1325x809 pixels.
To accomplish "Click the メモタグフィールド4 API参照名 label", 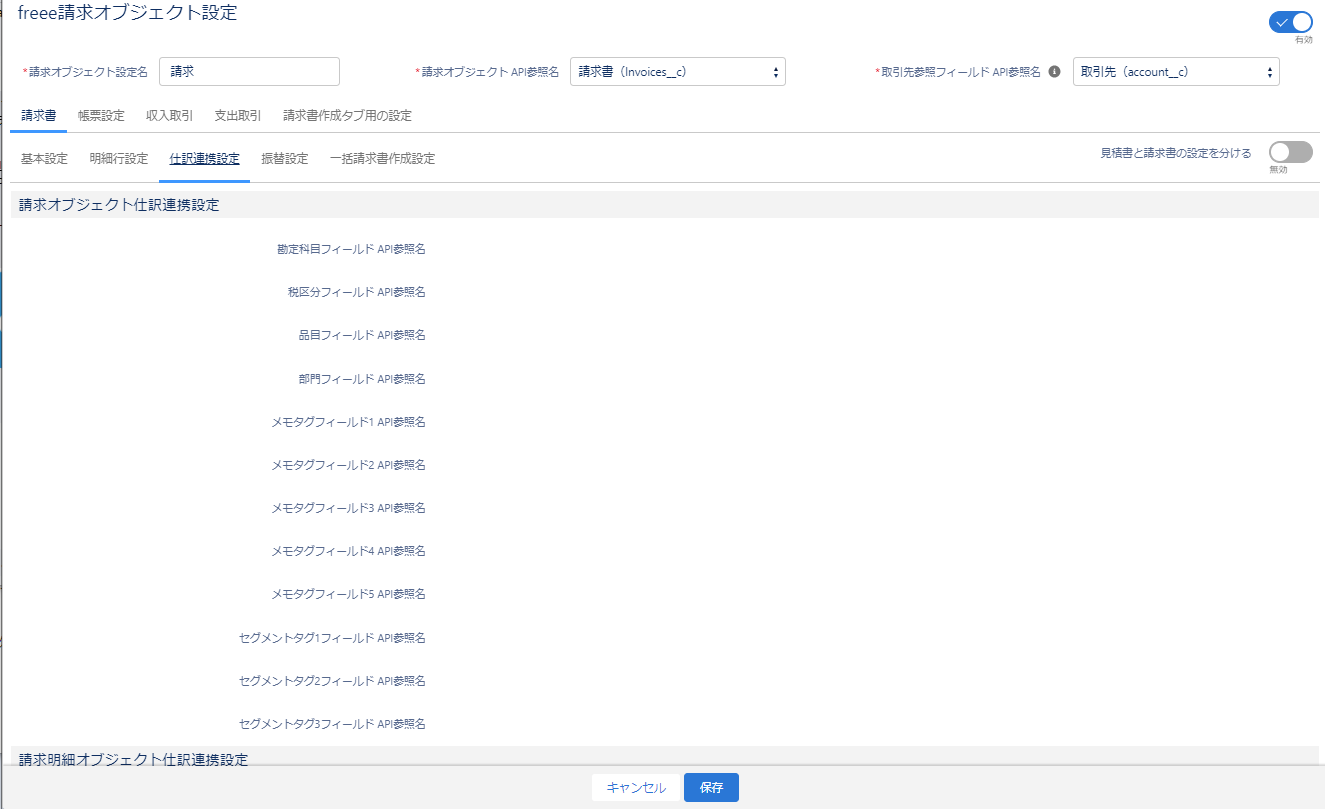I will pyautogui.click(x=348, y=551).
